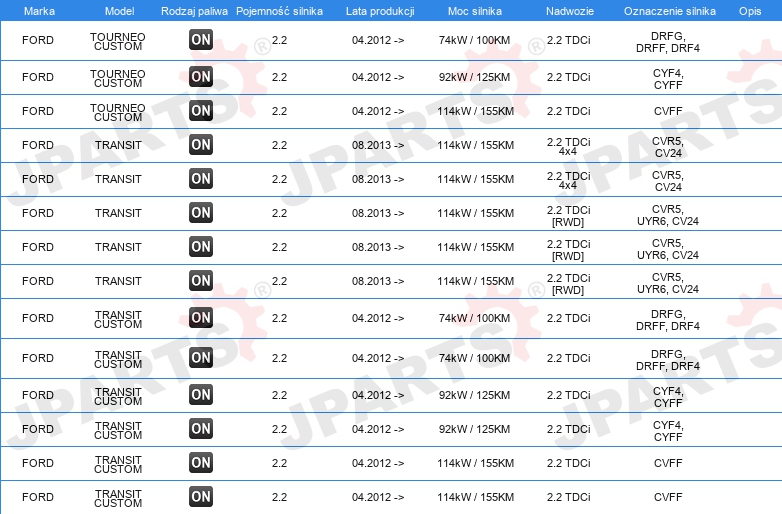Click the Marka column header
Screen dimensions: 782x514
(x=39, y=11)
